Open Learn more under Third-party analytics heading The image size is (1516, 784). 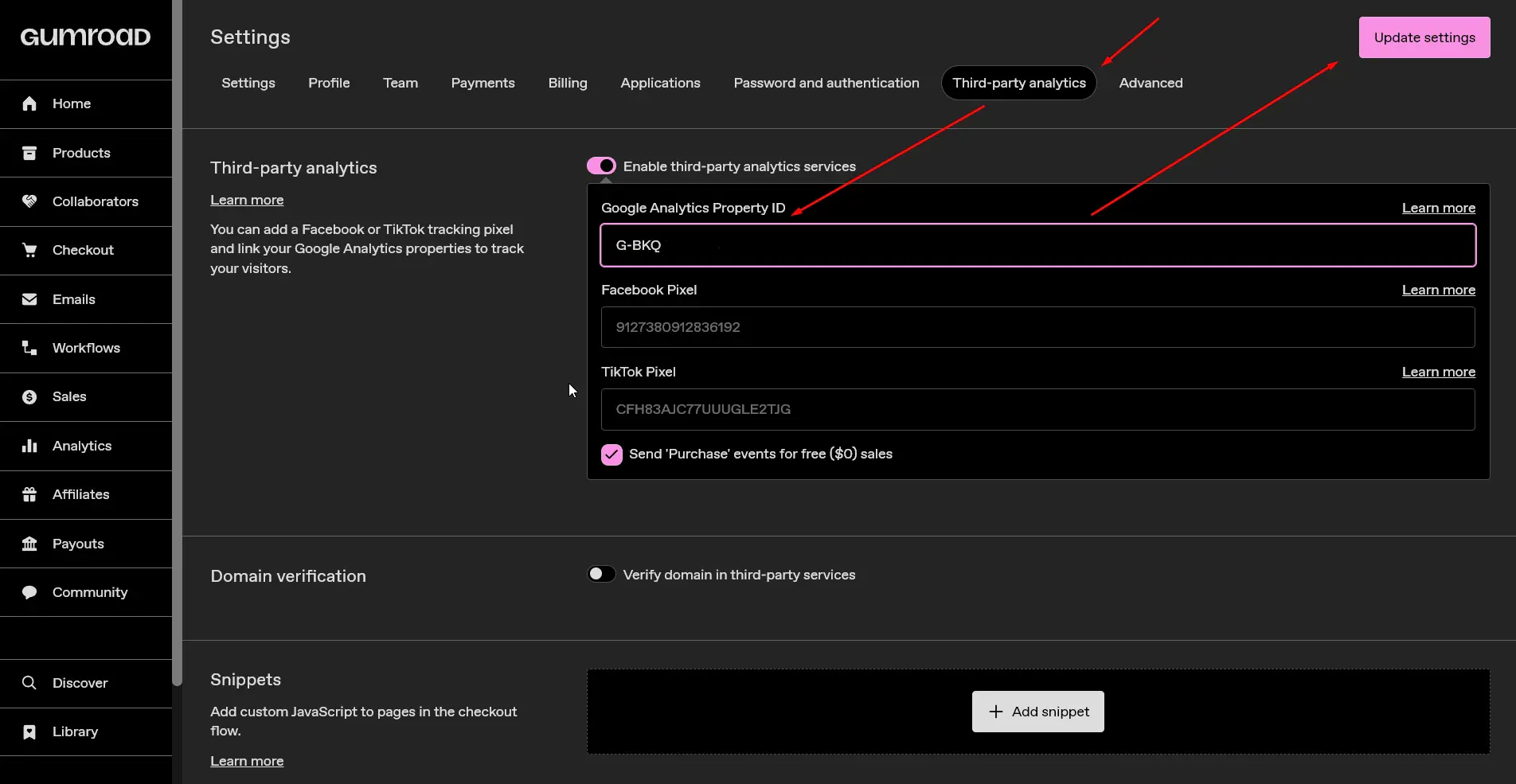[247, 200]
